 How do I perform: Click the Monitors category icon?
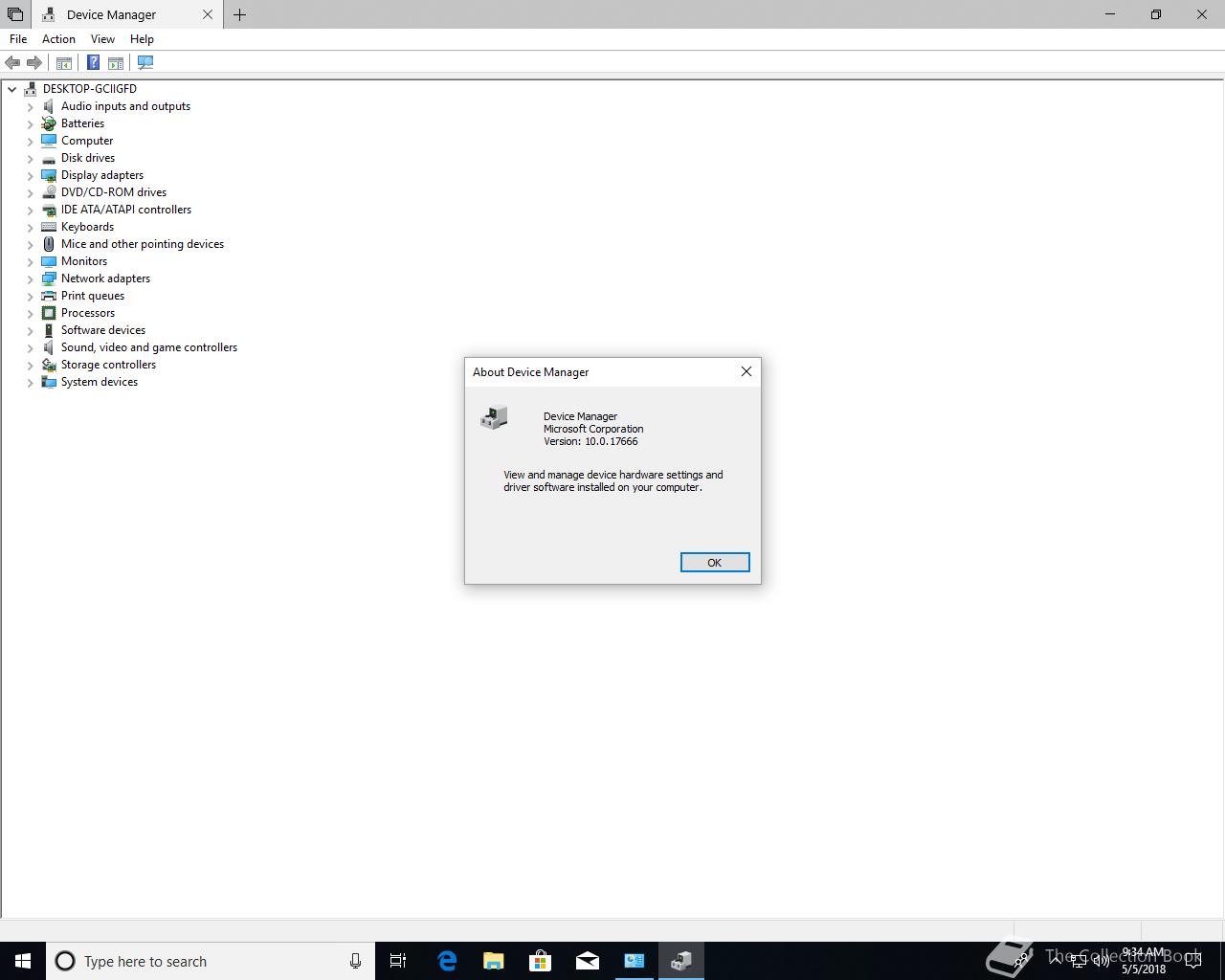(x=49, y=261)
